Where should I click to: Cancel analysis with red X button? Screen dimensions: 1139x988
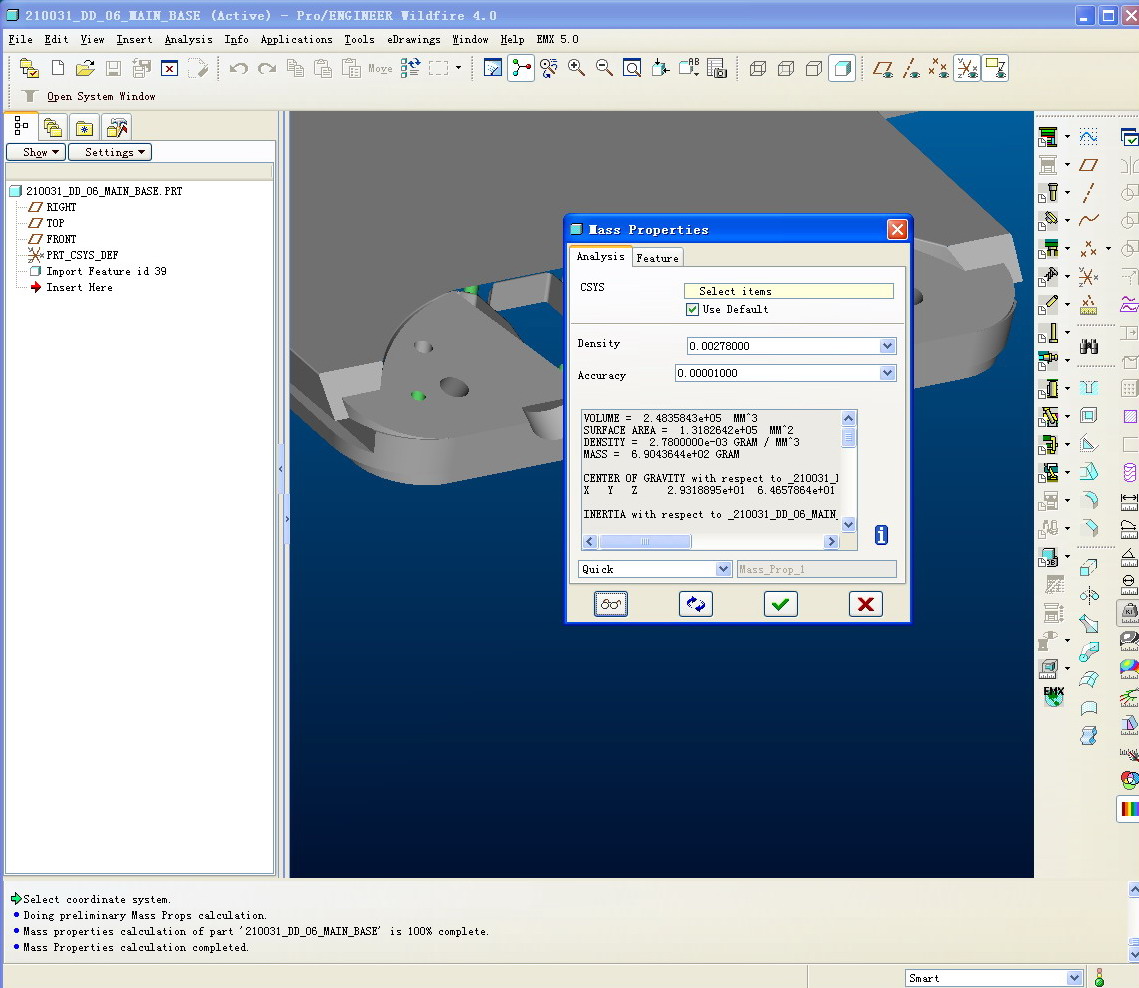coord(866,604)
